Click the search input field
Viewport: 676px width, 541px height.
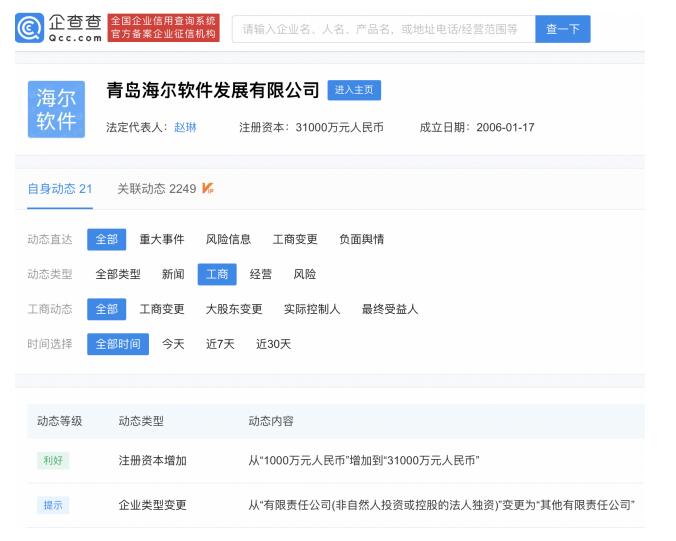click(x=383, y=29)
